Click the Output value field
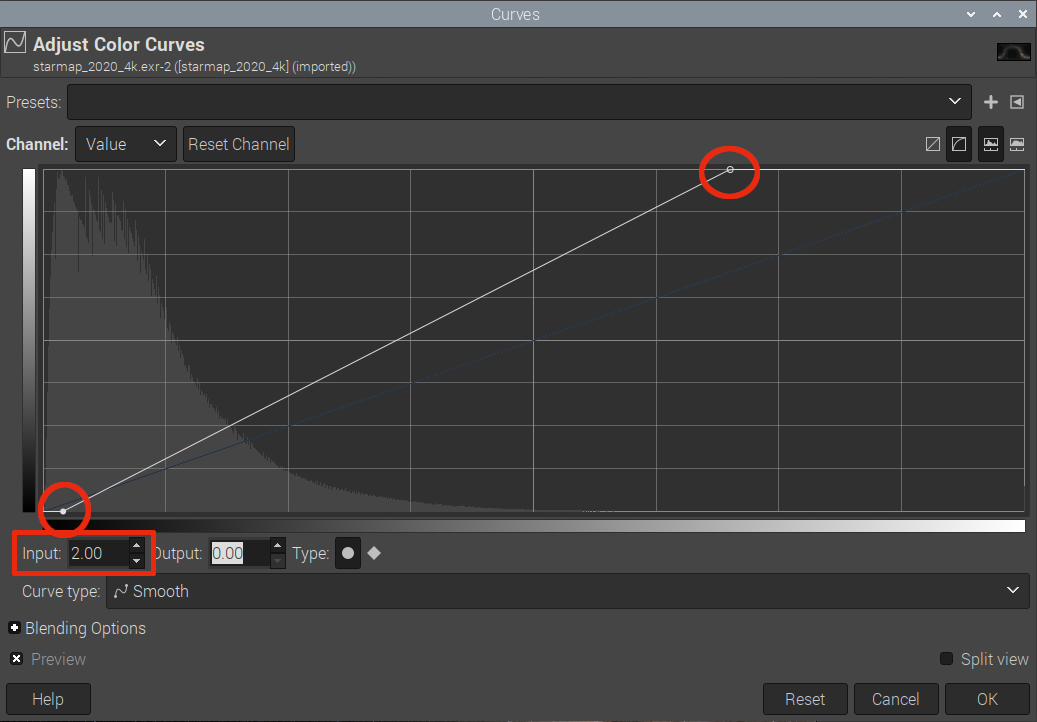 [238, 553]
